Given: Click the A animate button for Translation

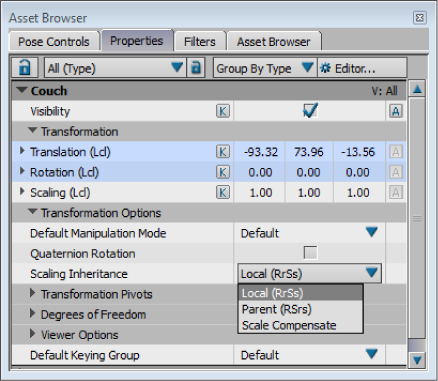Looking at the screenshot, I should tap(396, 152).
